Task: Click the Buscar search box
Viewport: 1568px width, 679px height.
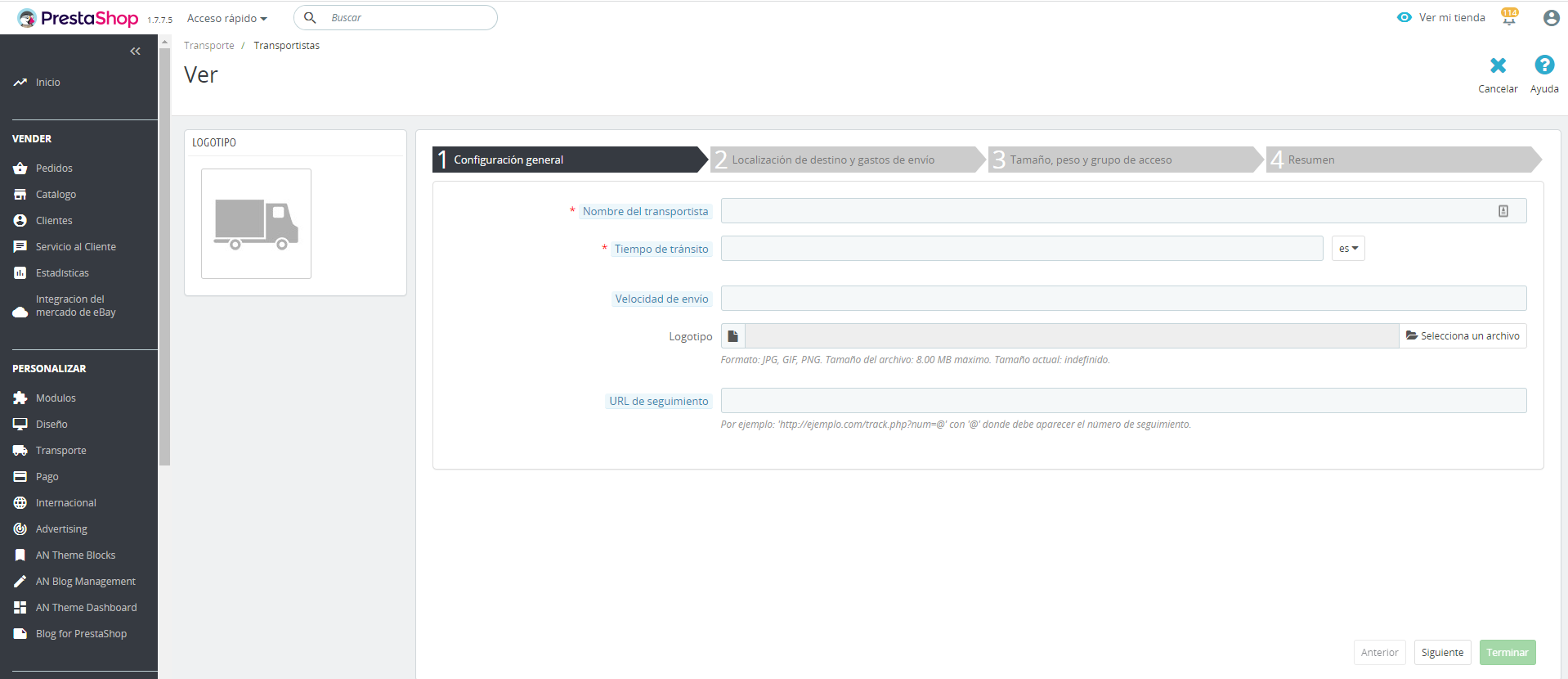Action: [396, 18]
